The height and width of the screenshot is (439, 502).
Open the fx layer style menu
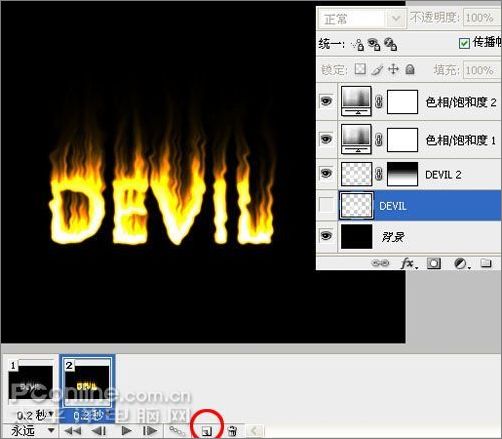[409, 264]
